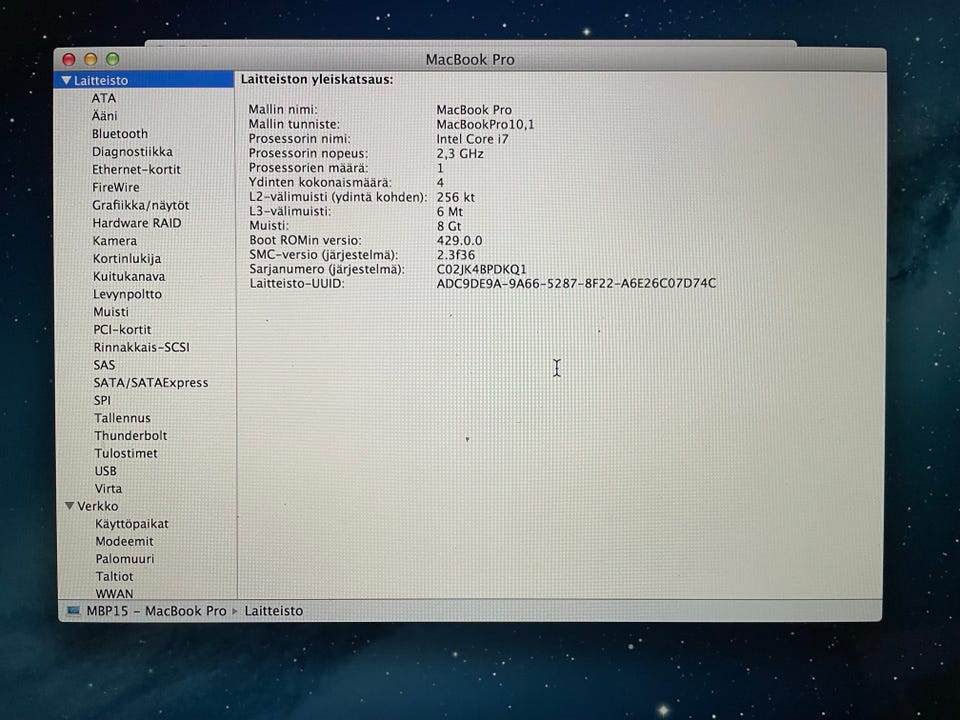Select Kuitukanava entry
Screen dimensions: 960x720
(129, 276)
